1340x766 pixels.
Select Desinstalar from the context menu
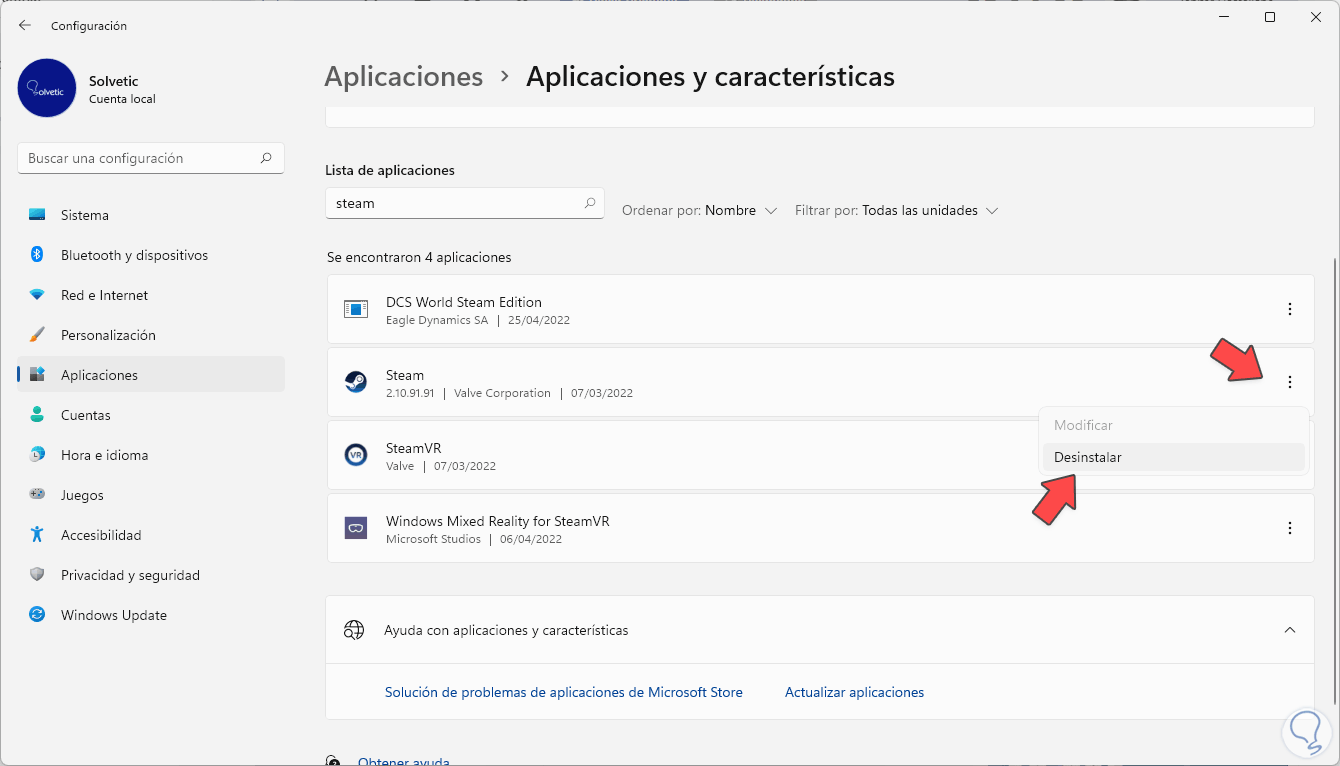click(1174, 457)
